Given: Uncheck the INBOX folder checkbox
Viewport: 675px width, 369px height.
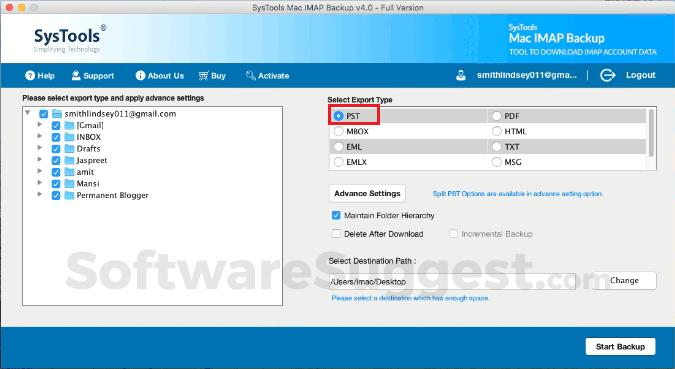Looking at the screenshot, I should pos(56,137).
